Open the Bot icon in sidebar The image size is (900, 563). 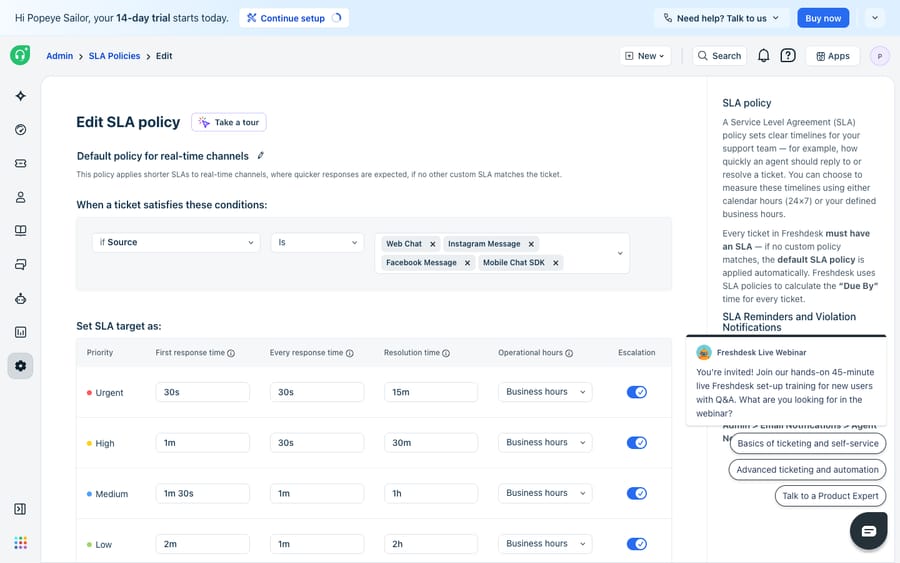click(x=21, y=298)
